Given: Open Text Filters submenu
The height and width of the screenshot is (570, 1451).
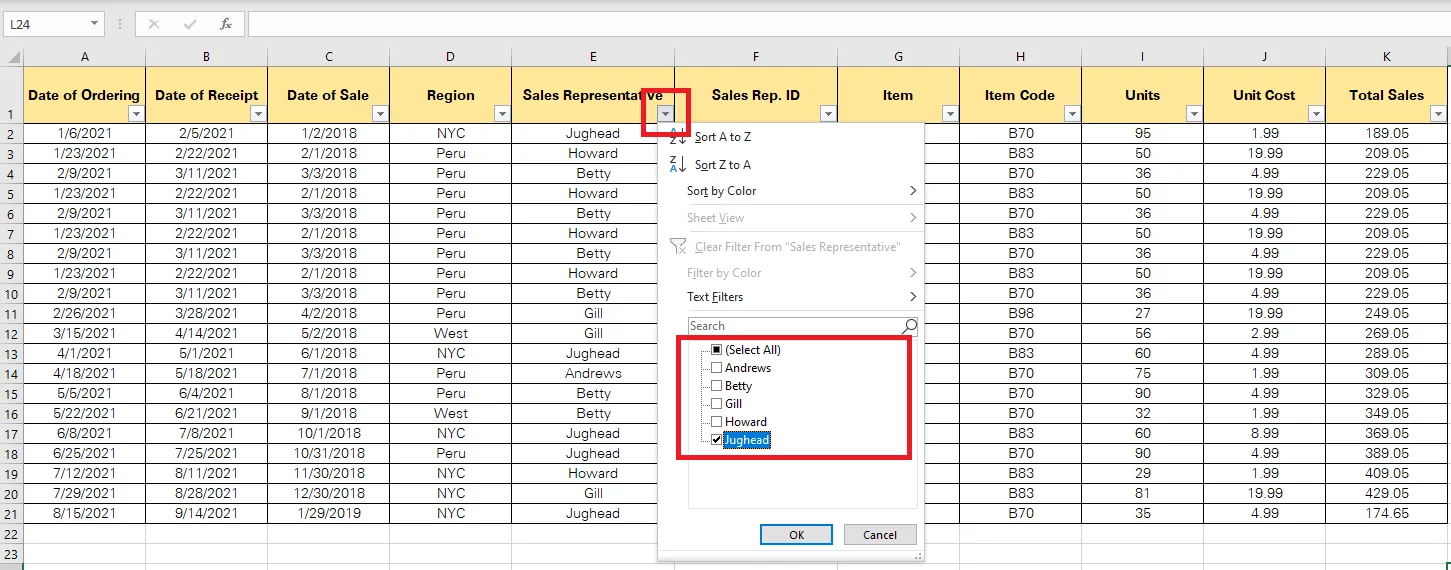Looking at the screenshot, I should 790,297.
